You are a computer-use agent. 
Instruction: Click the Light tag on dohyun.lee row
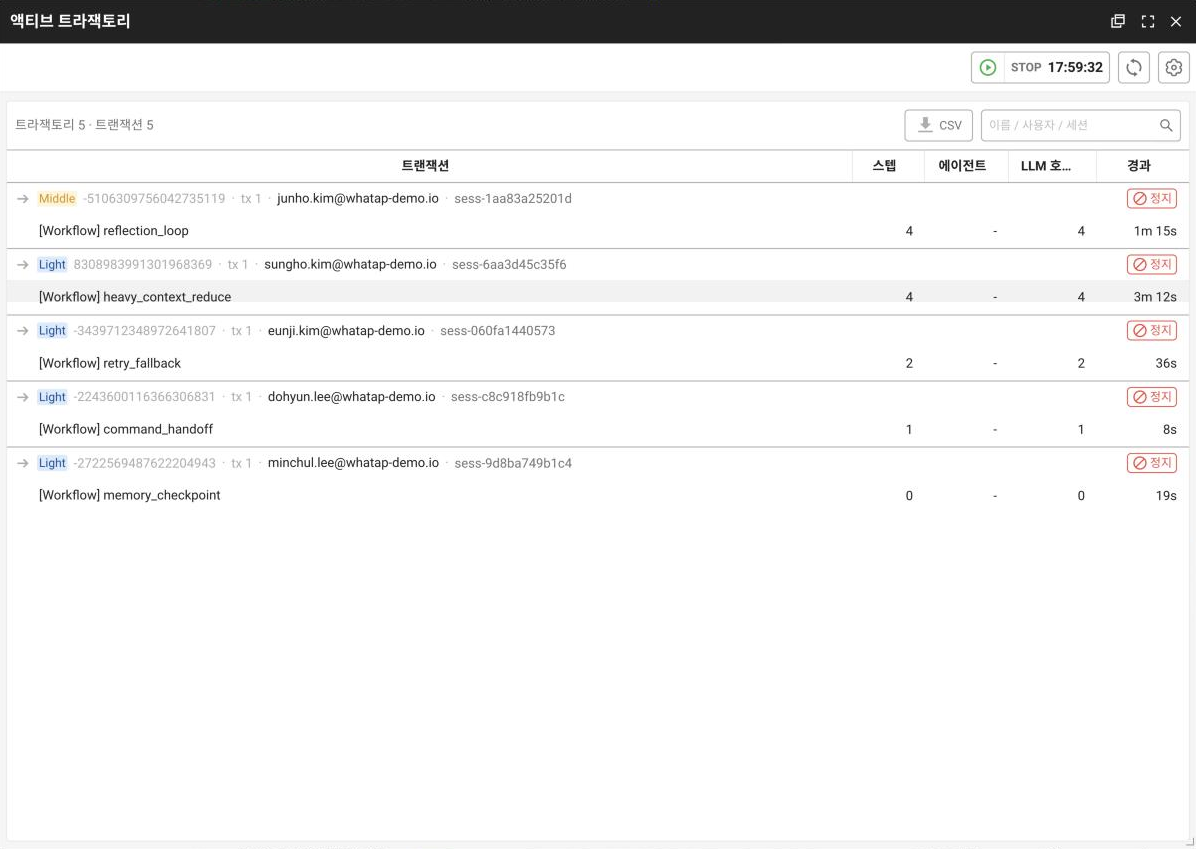click(52, 397)
